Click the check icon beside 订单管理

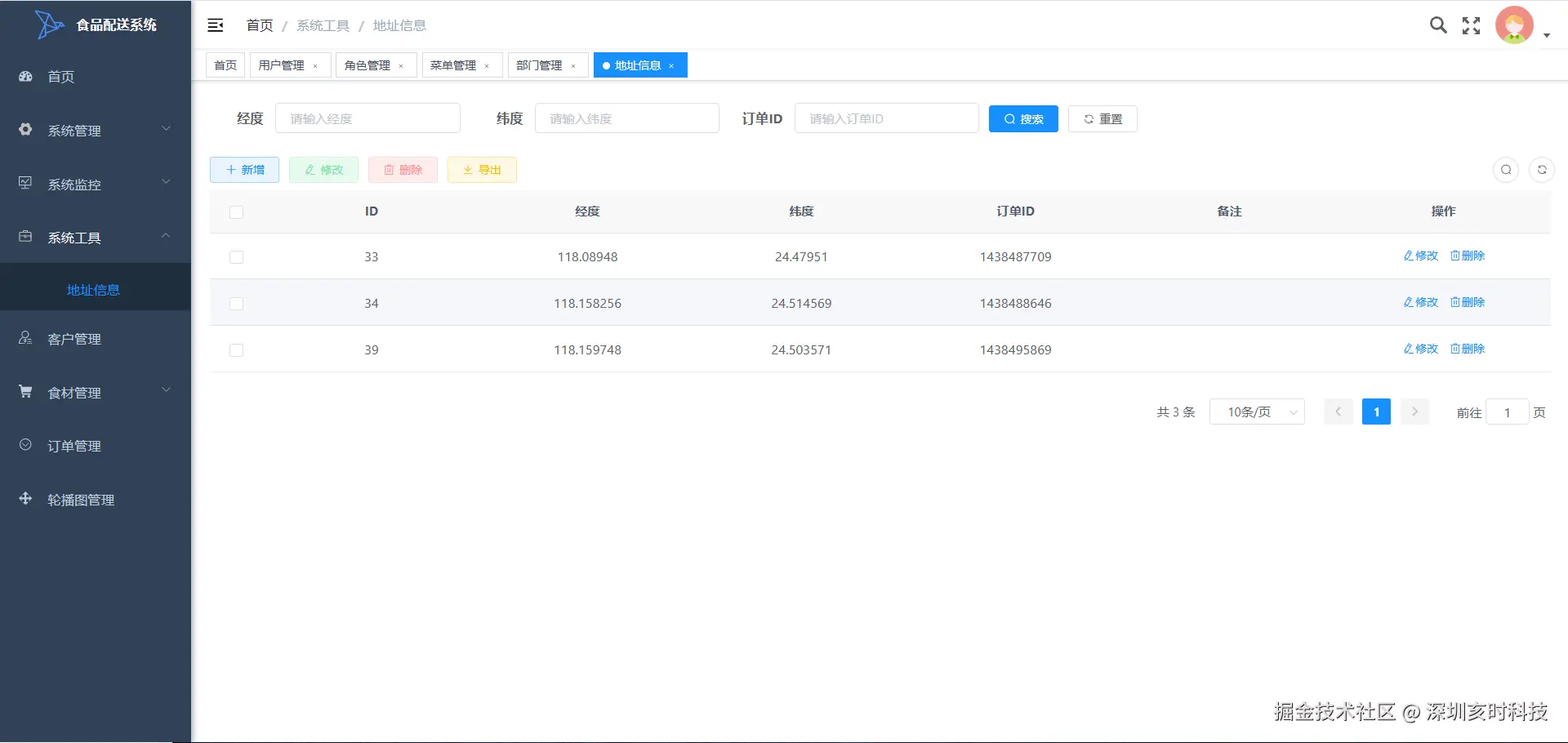(25, 445)
